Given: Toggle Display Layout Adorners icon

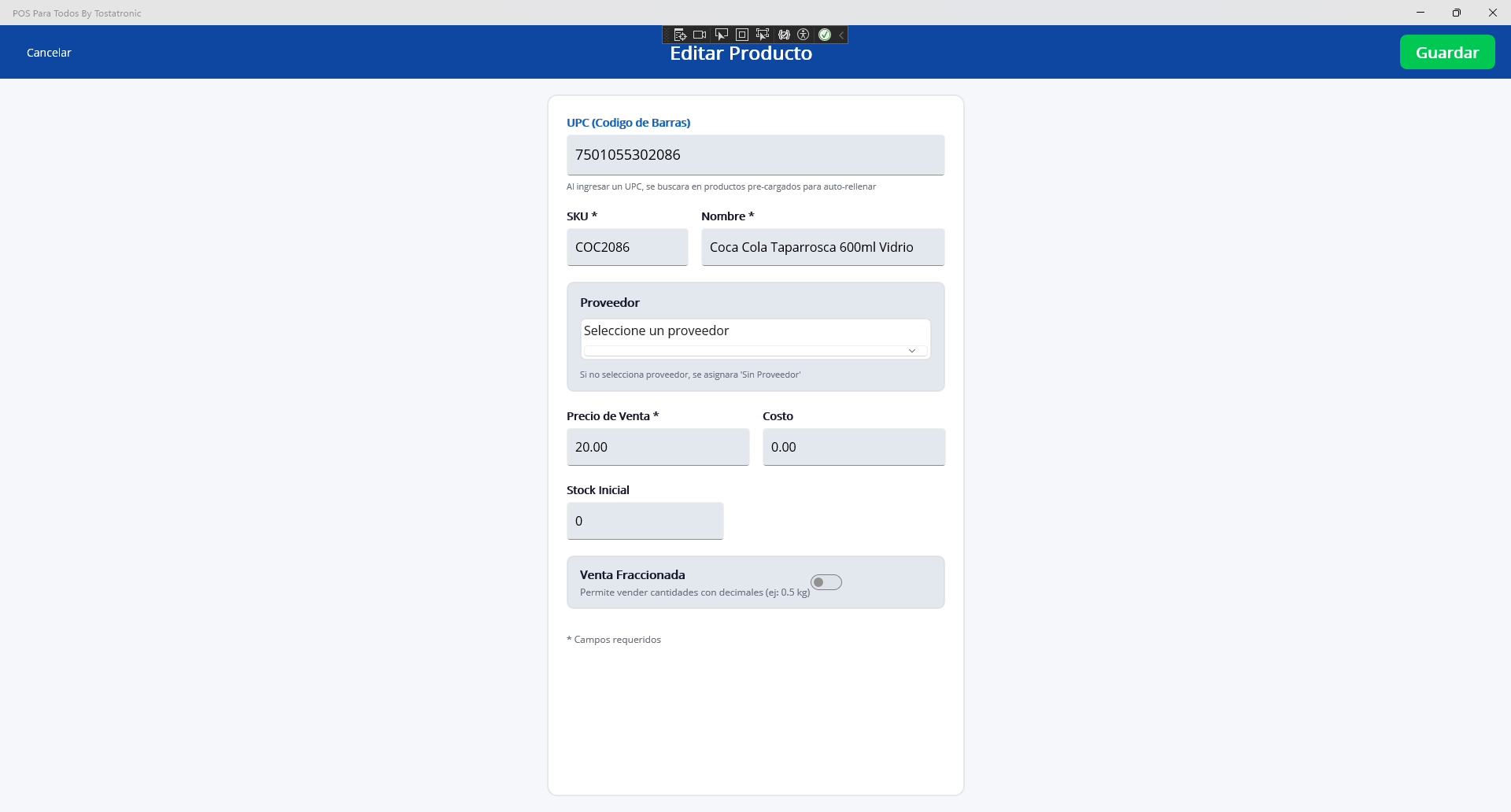Looking at the screenshot, I should click(x=741, y=35).
